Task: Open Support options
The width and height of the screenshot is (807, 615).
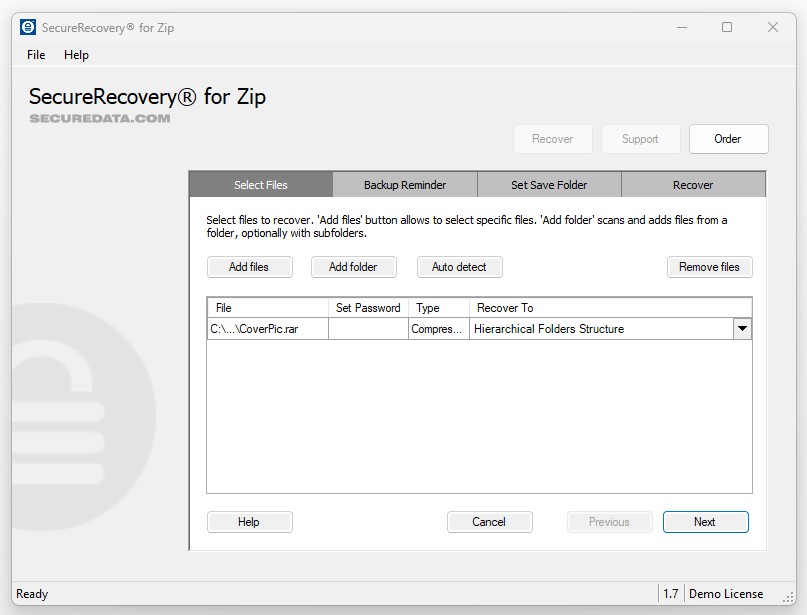Action: [640, 139]
